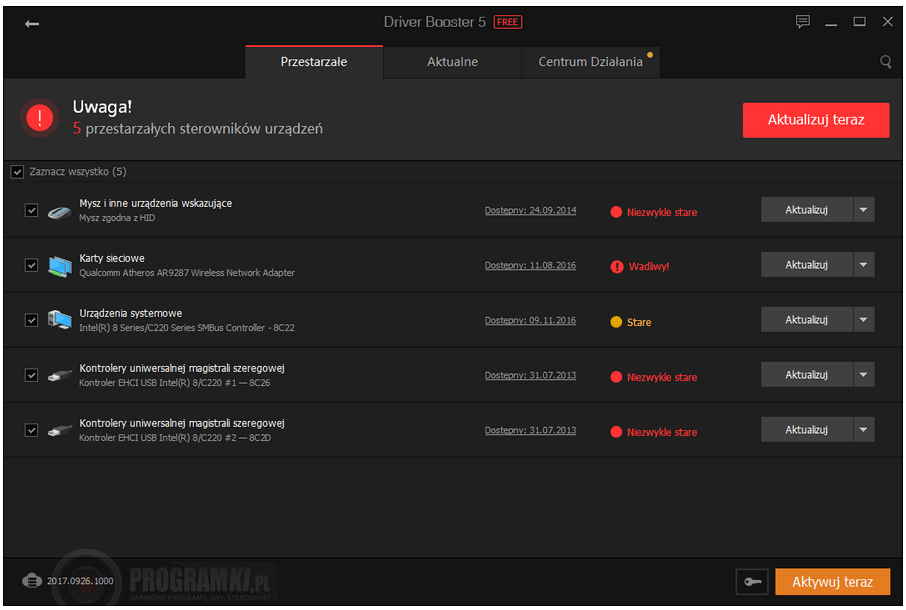The width and height of the screenshot is (906, 610).
Task: Click the FREE edition badge
Action: click(x=508, y=22)
